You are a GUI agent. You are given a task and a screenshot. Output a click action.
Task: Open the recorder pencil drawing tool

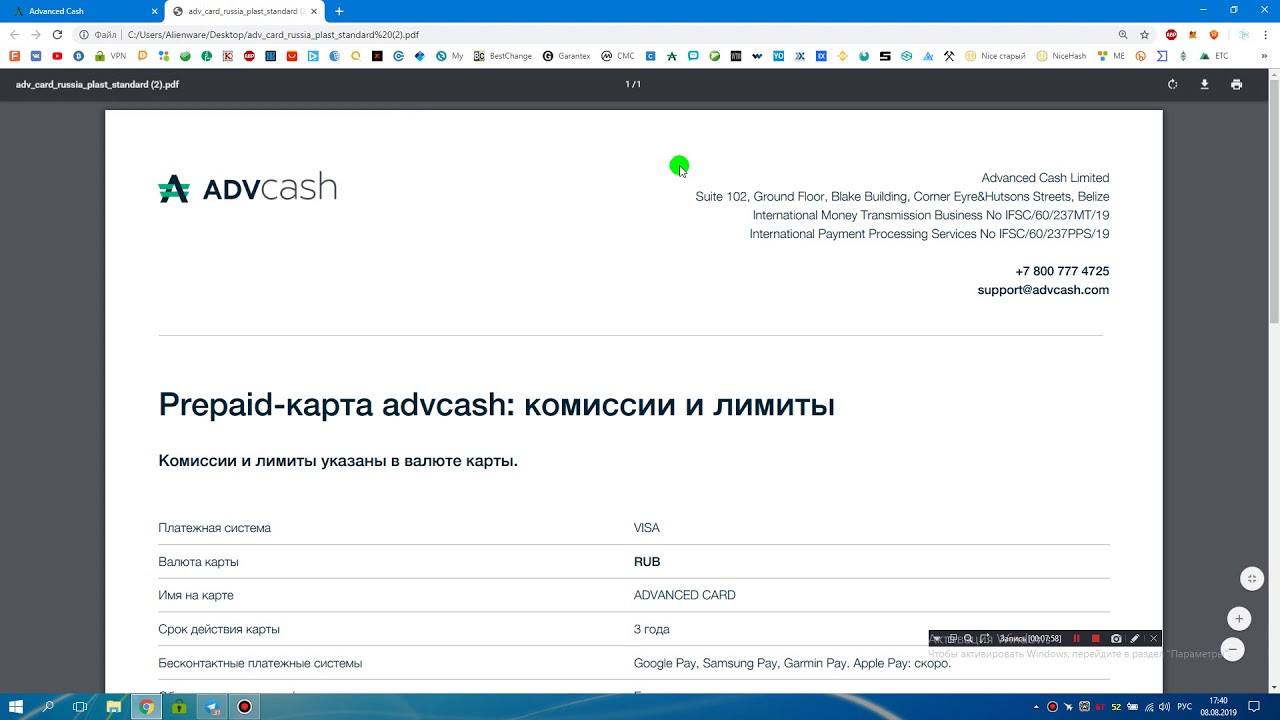(1134, 639)
